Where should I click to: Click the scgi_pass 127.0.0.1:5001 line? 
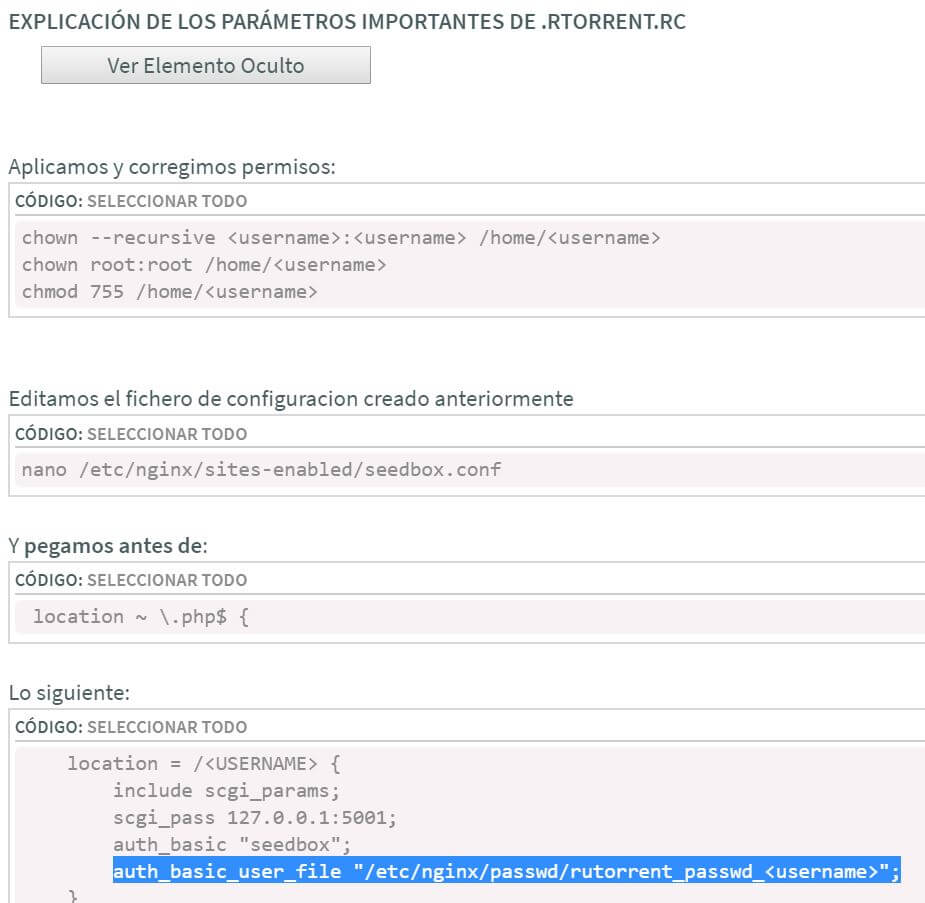pos(255,818)
